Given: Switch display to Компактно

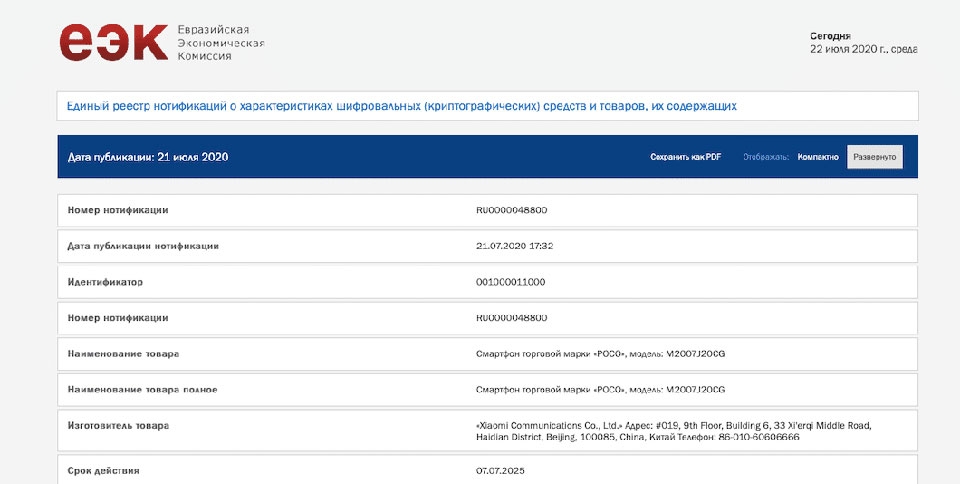Looking at the screenshot, I should click(817, 157).
